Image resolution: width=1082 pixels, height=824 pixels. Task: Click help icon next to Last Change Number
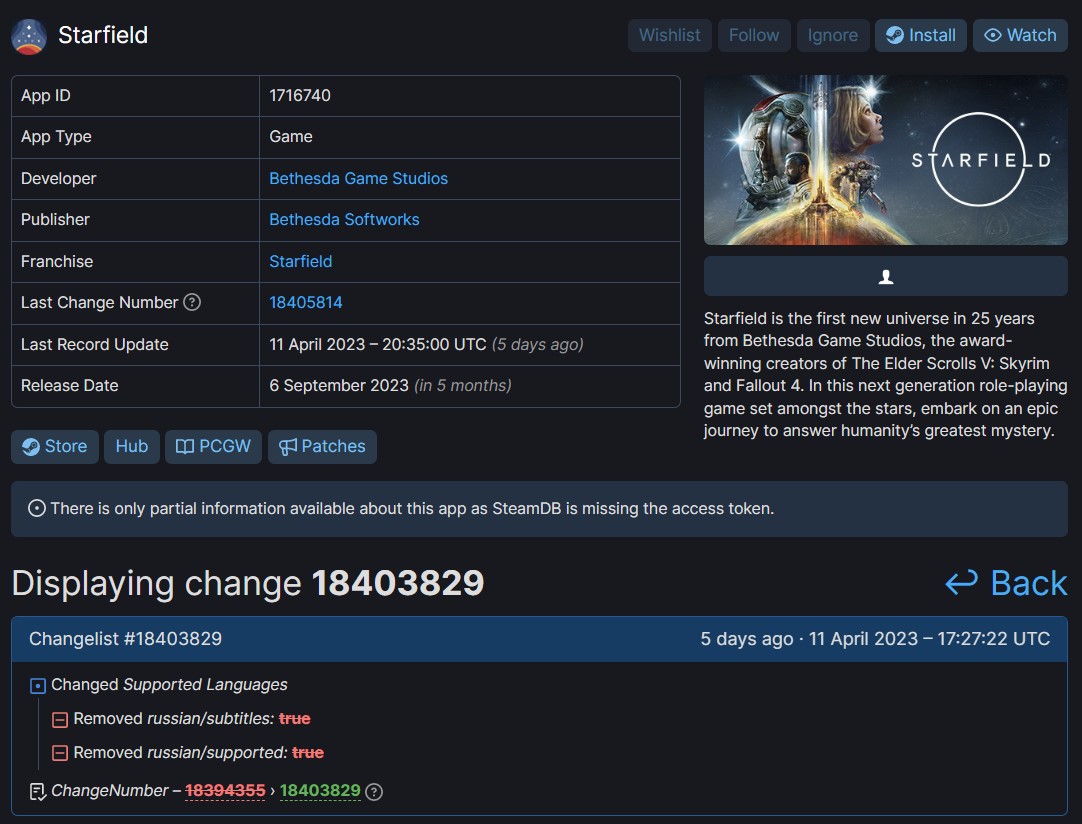pyautogui.click(x=192, y=302)
